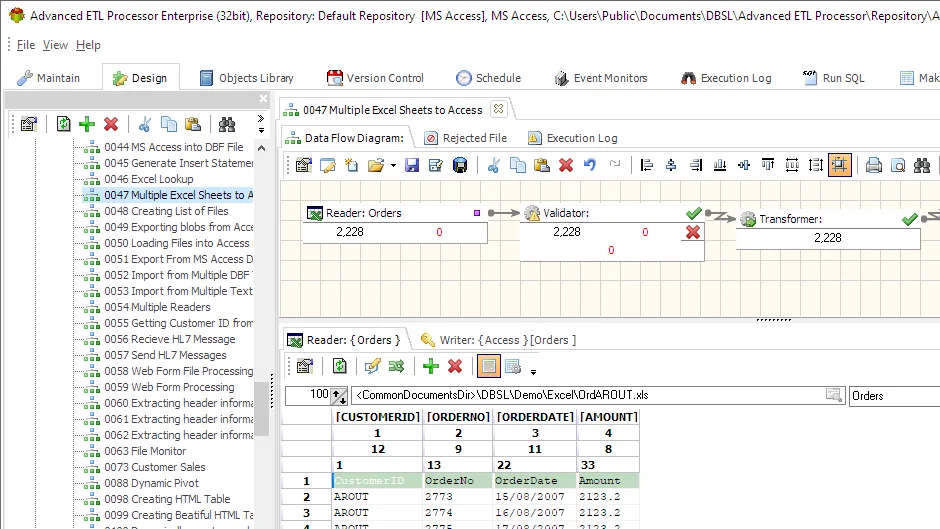Switch to Writer: {Access}[Orders] tab
940x529 pixels.
click(498, 340)
